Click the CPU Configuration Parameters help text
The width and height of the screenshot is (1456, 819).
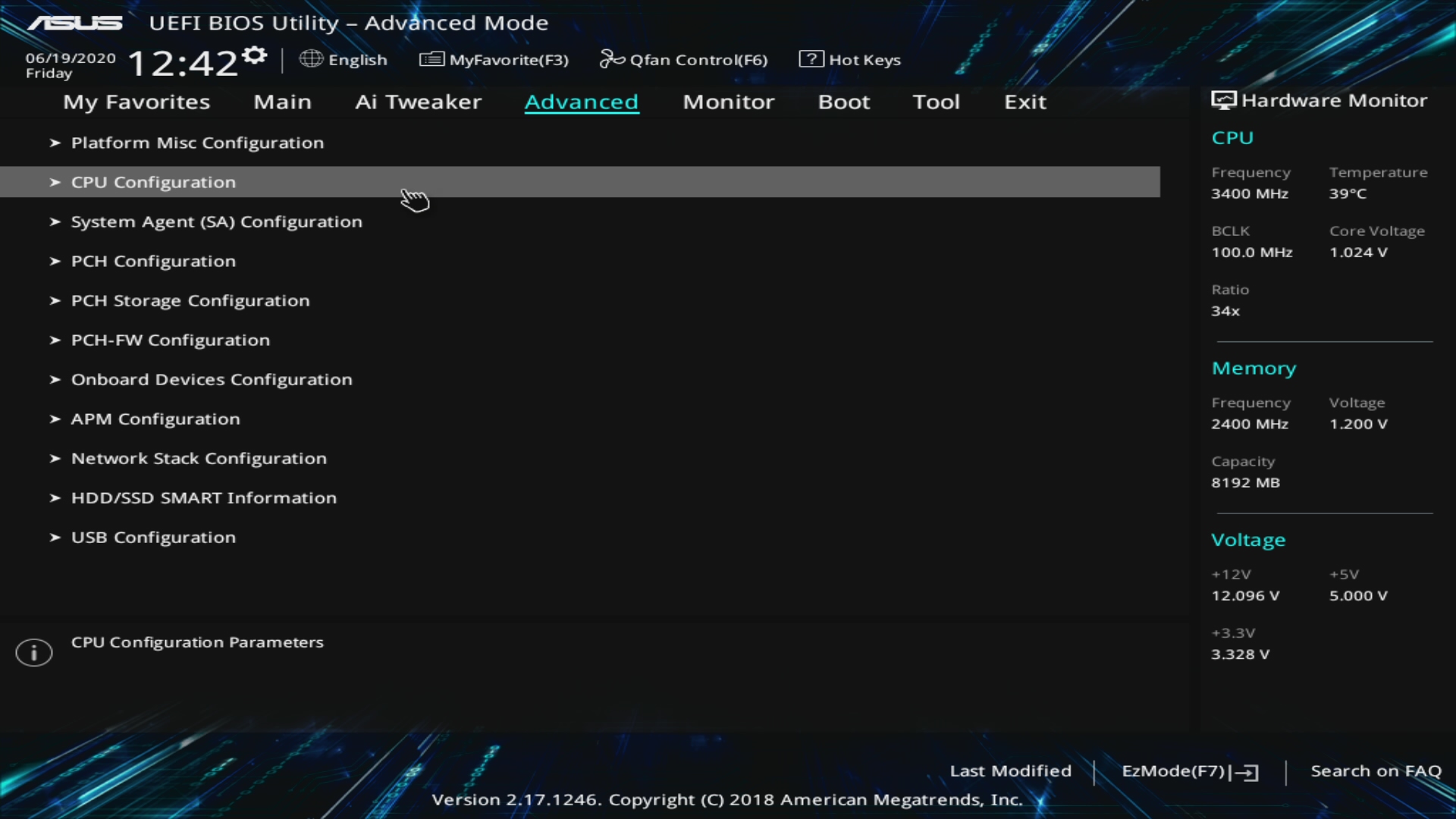[x=197, y=642]
